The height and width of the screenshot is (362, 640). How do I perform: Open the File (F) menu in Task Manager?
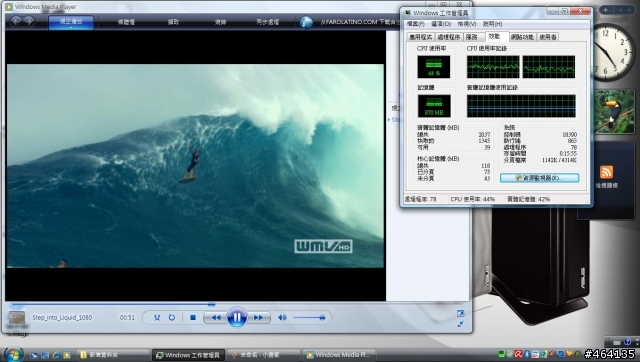point(416,24)
